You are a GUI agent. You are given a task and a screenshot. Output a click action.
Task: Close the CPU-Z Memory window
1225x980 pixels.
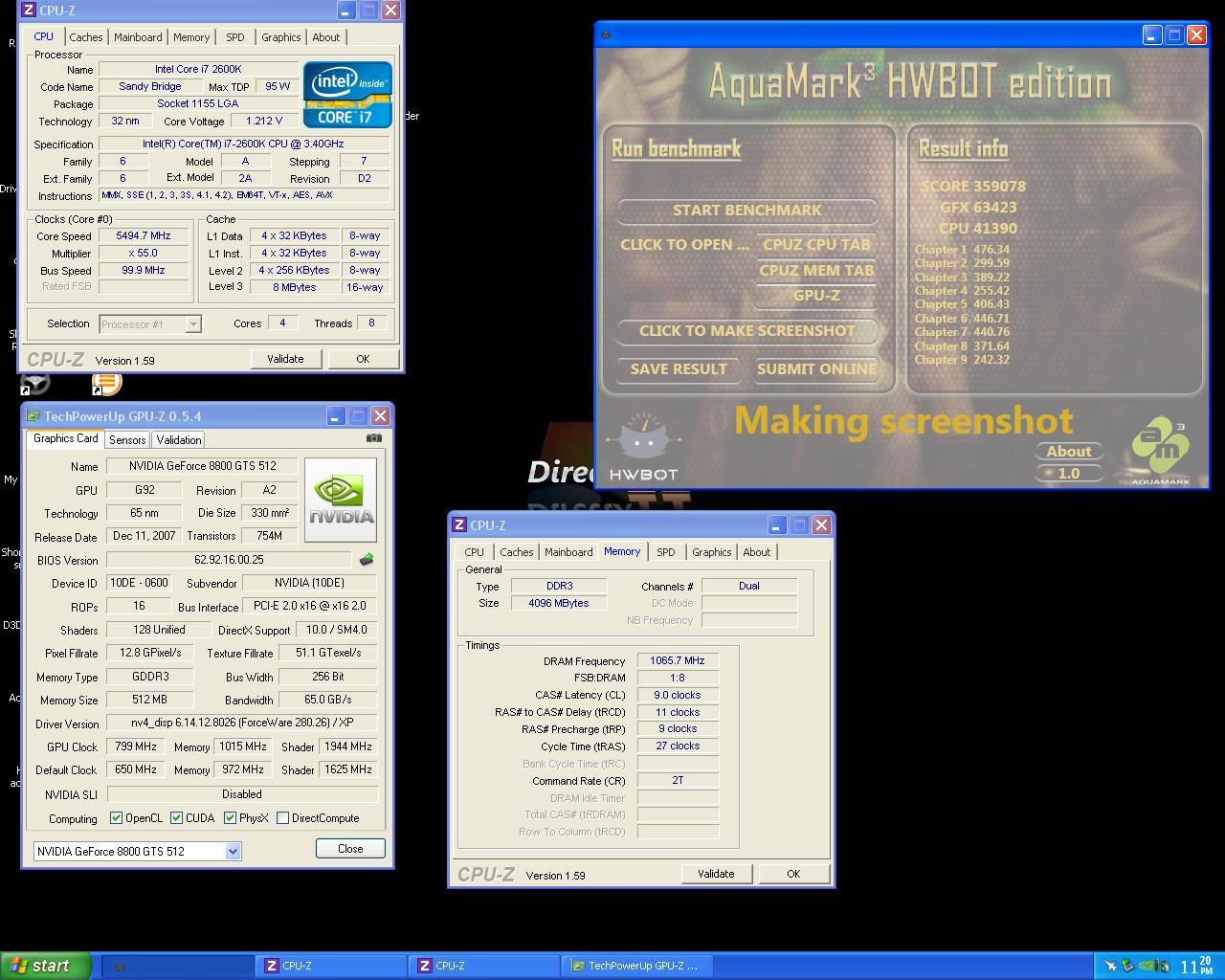tap(821, 525)
